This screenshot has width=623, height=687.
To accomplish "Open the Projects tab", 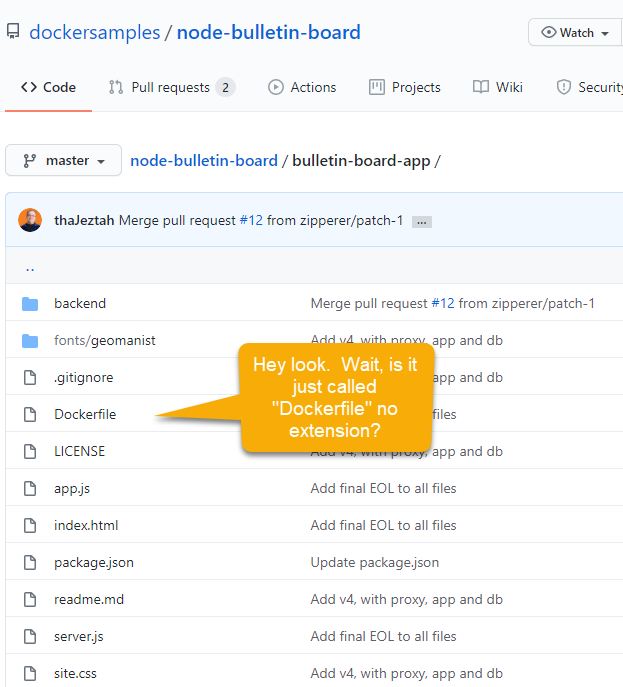I will click(x=404, y=87).
